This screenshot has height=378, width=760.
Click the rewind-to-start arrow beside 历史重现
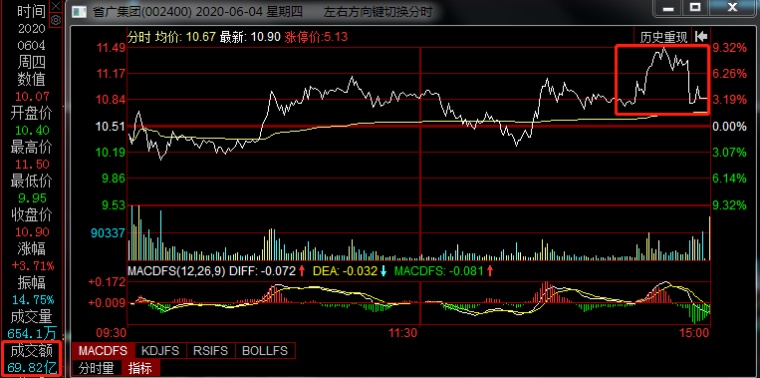click(x=701, y=37)
